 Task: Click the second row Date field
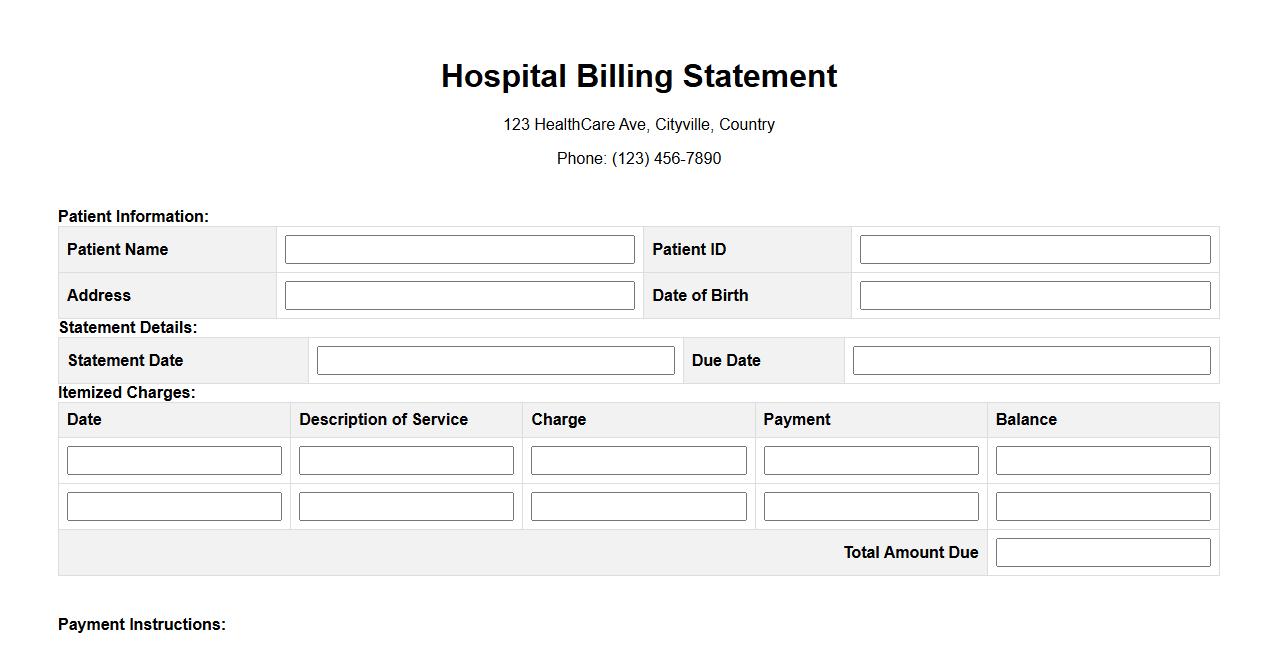(x=174, y=507)
